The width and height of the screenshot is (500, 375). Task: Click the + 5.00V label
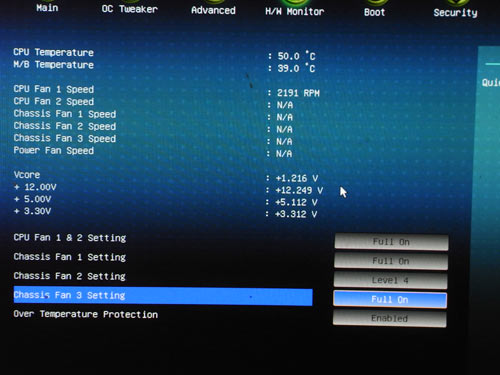click(x=32, y=199)
